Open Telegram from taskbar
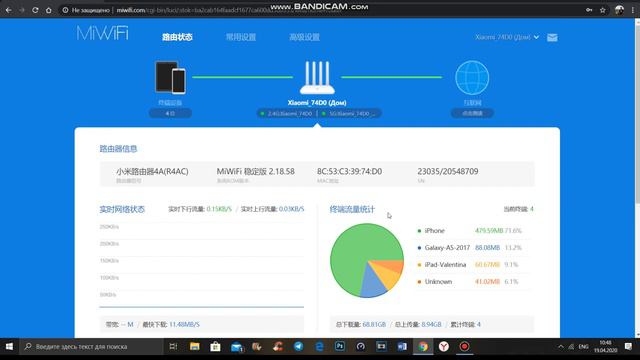Screen dimensions: 640x360 [x=298, y=347]
